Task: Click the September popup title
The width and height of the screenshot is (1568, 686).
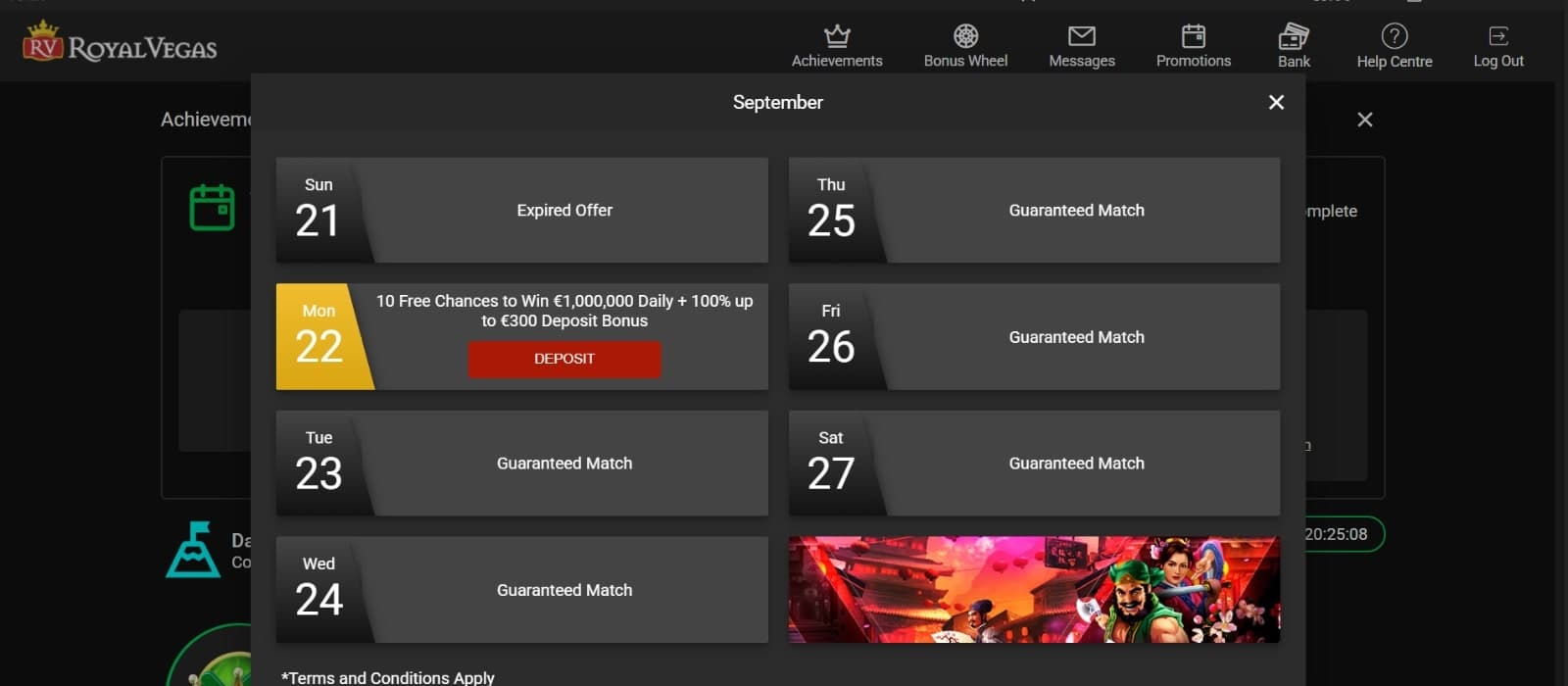Action: [x=778, y=102]
